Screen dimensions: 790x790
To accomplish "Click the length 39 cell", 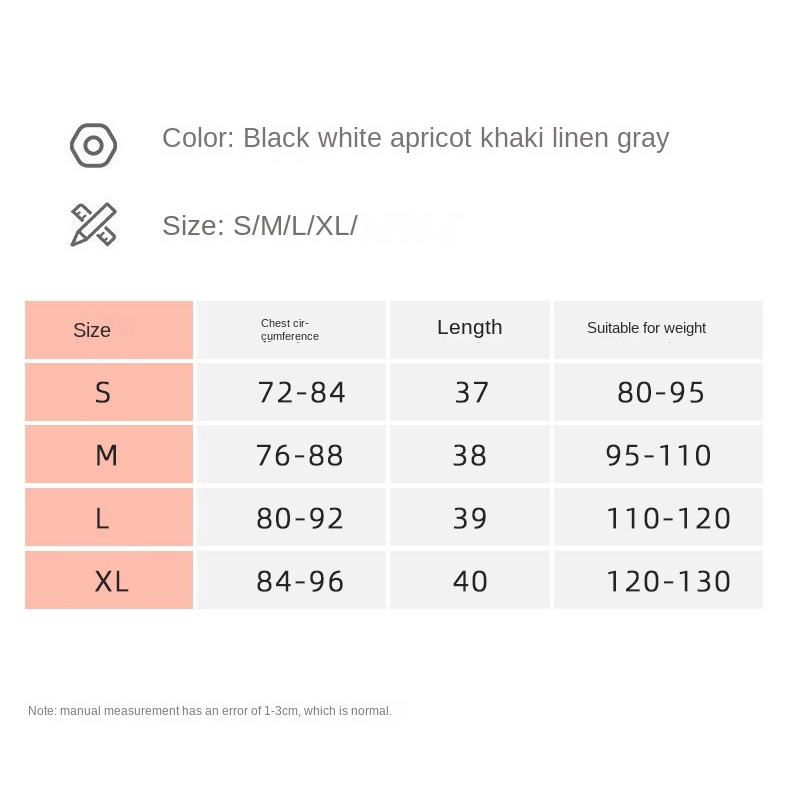I will coord(470,519).
